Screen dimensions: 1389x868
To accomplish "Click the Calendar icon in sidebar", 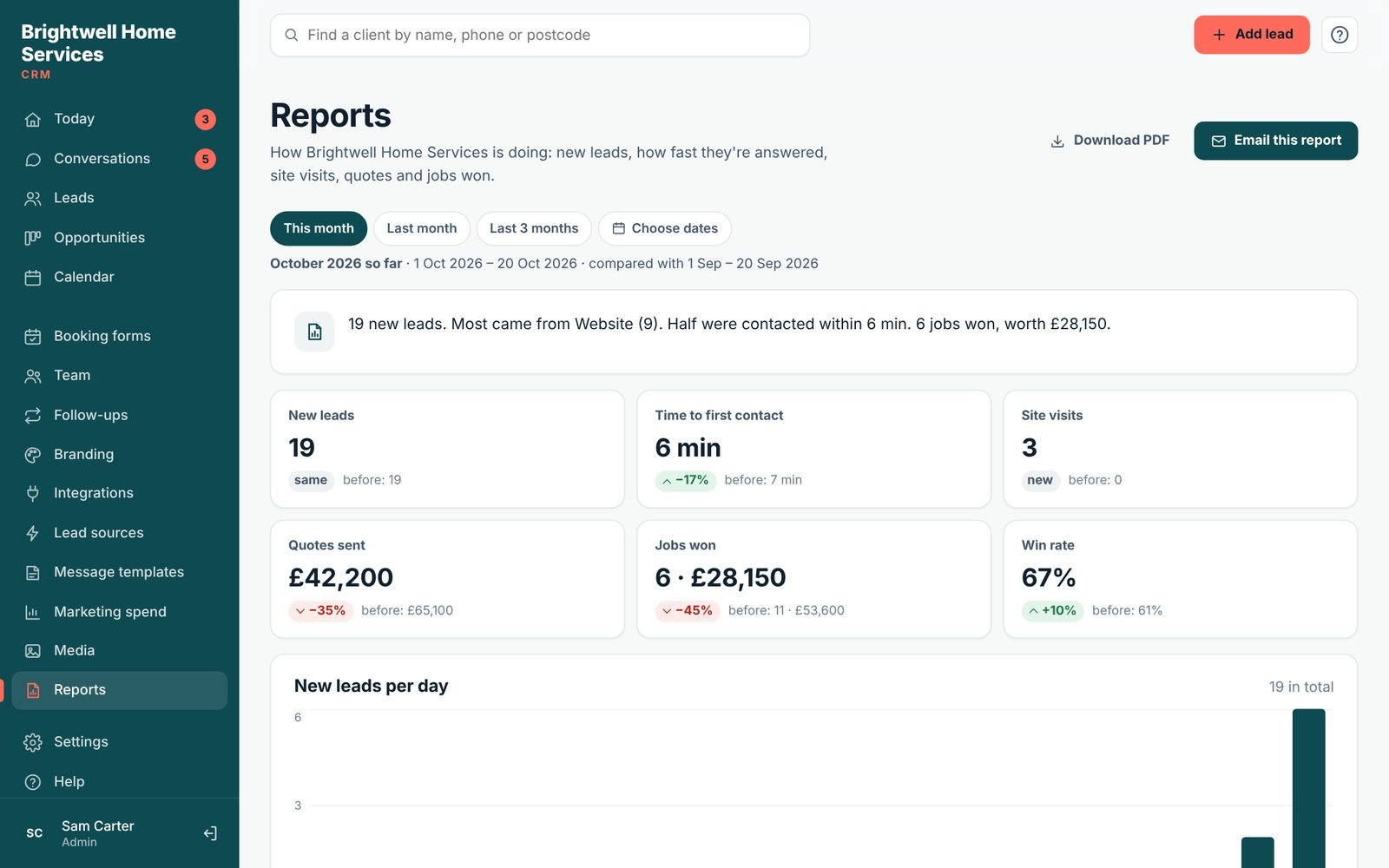I will [x=33, y=278].
